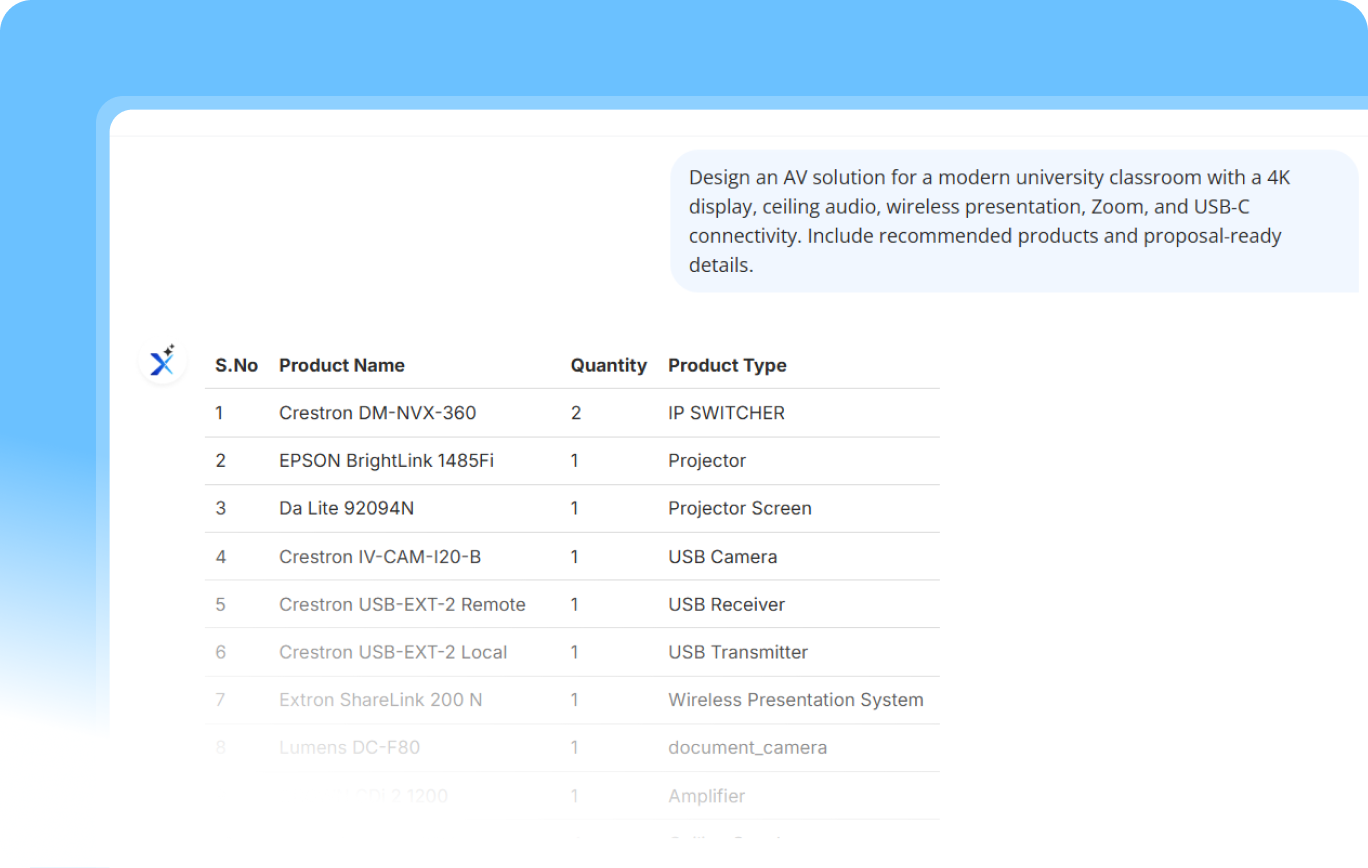The width and height of the screenshot is (1368, 868).
Task: Click serial number 4 in the IV-CAM row
Action: click(221, 557)
